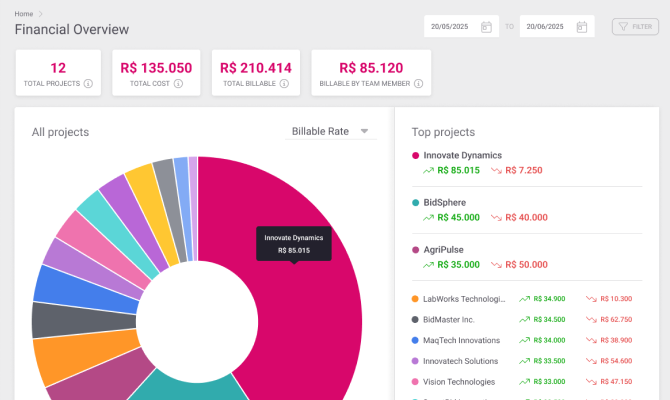Viewport: 670px width, 400px height.
Task: Click the start date field 20/05/2025
Action: point(451,27)
